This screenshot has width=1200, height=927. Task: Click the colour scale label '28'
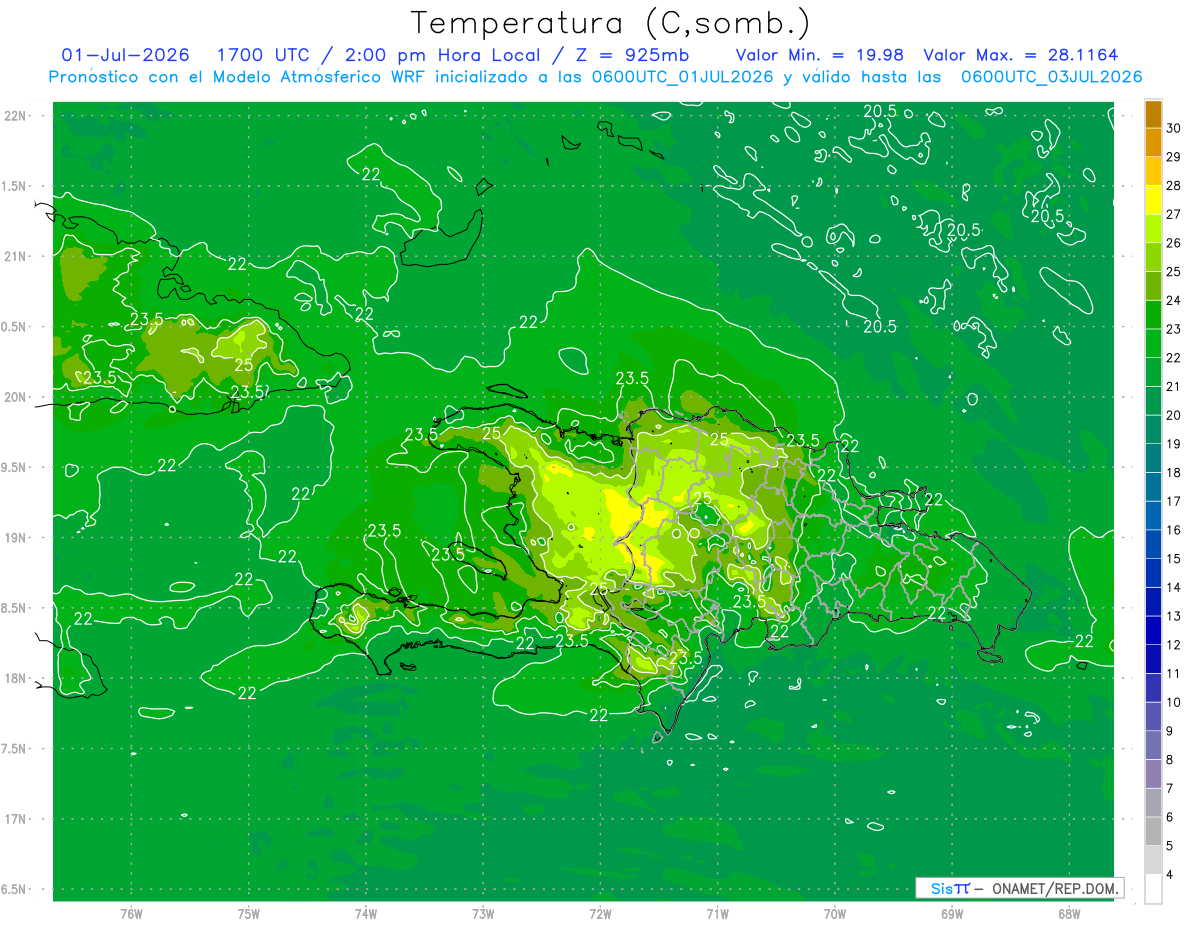1174,185
